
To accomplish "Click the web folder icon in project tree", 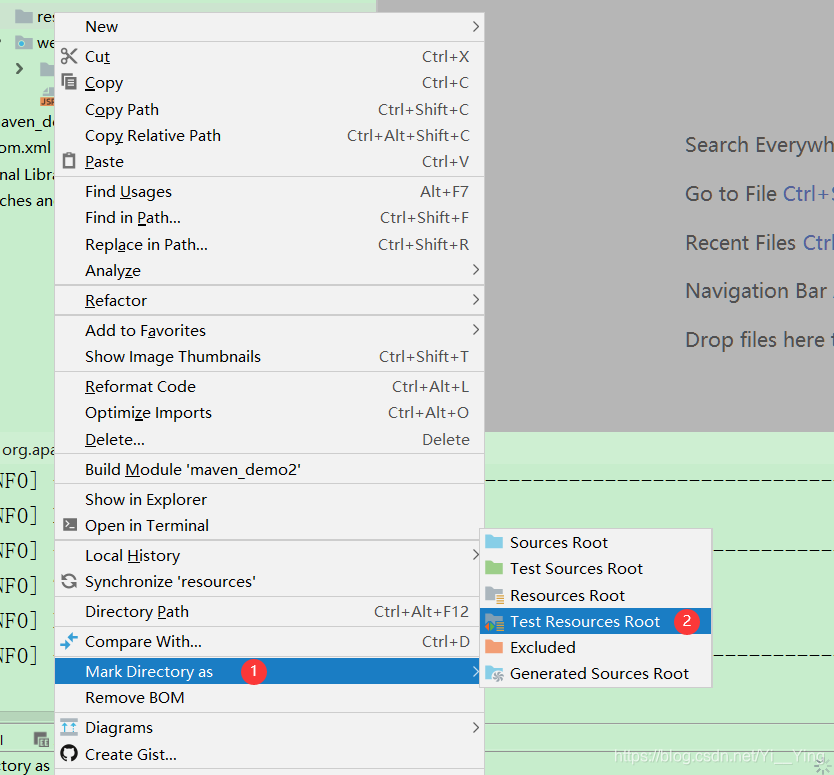I will (x=23, y=43).
